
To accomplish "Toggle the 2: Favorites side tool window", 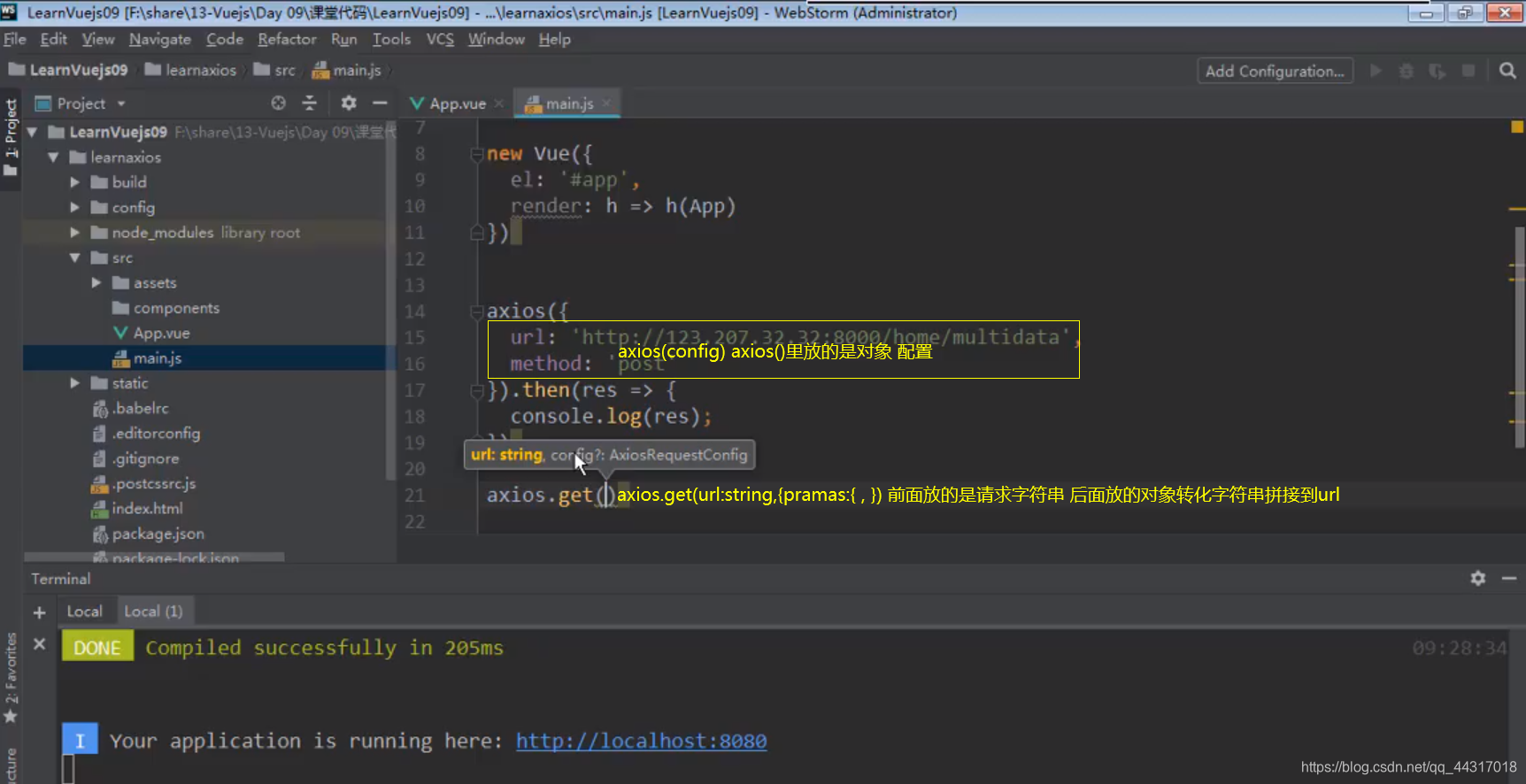I will tap(11, 677).
